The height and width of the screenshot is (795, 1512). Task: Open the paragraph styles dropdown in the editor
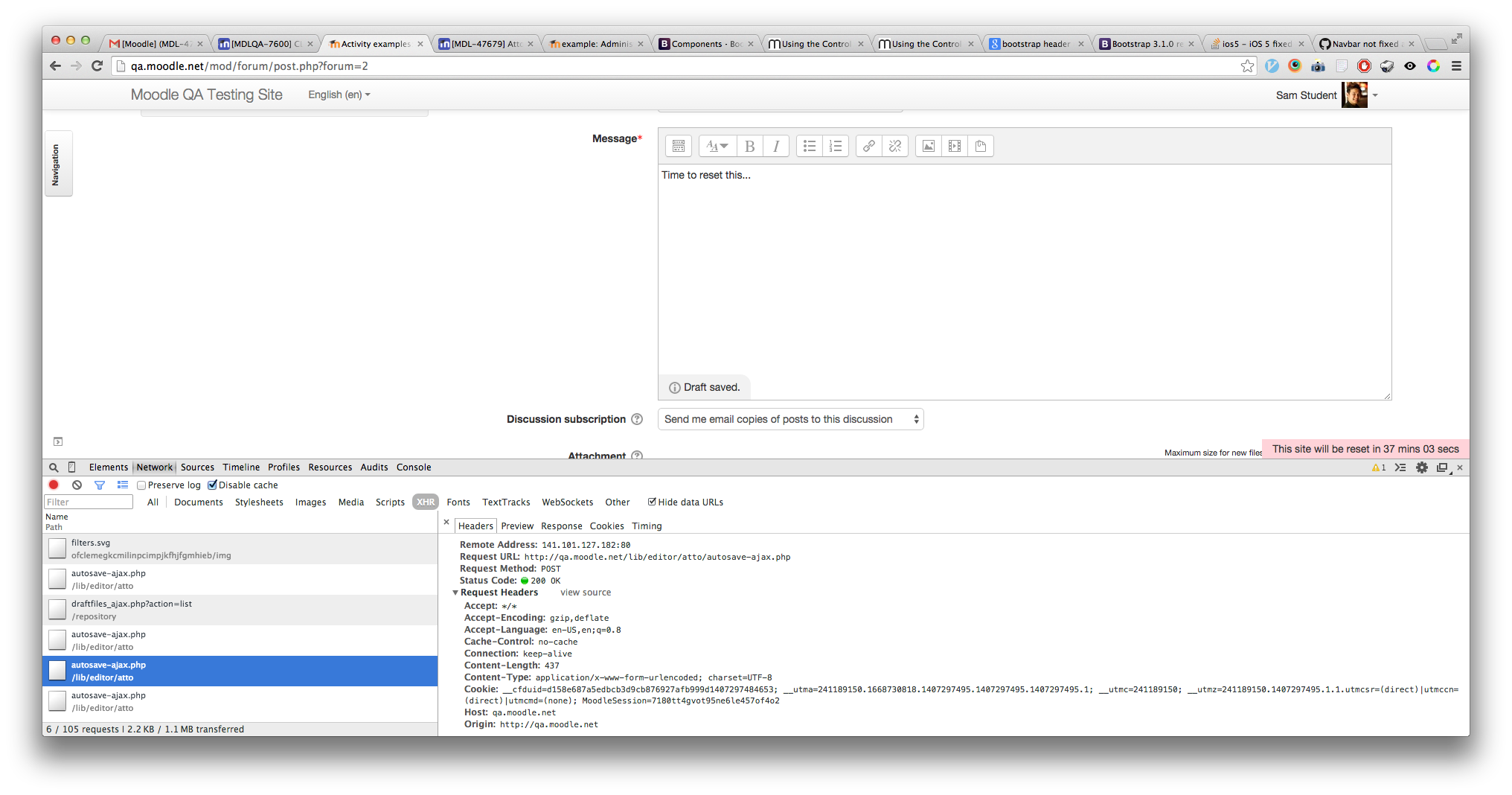tap(717, 146)
